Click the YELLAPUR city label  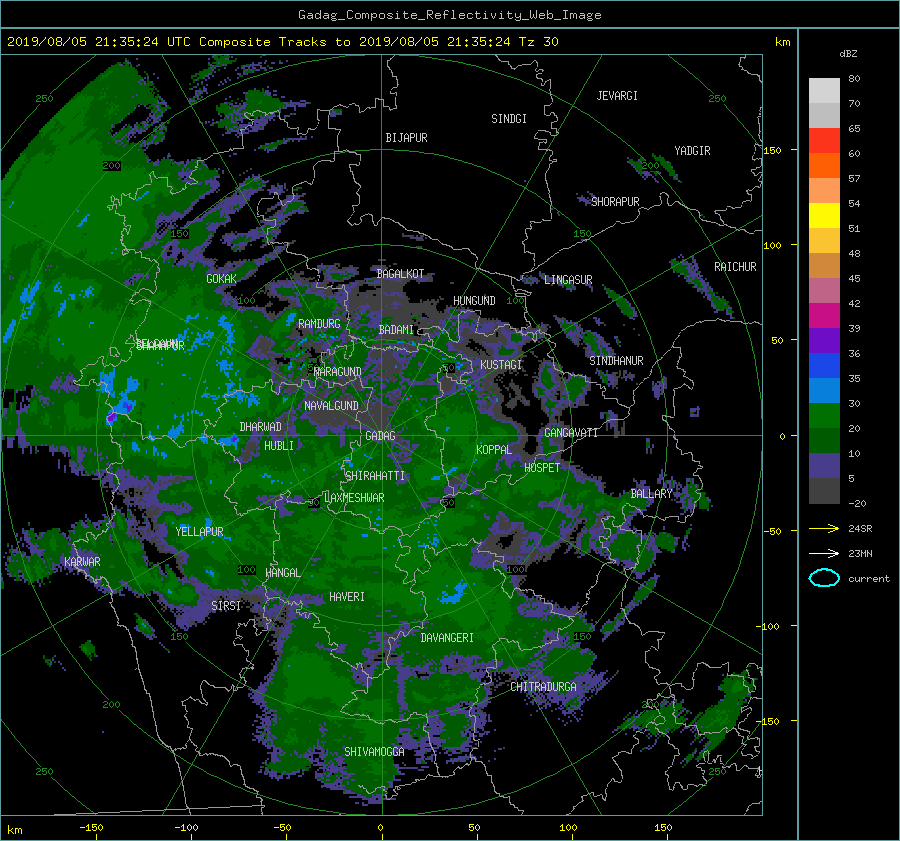point(199,532)
